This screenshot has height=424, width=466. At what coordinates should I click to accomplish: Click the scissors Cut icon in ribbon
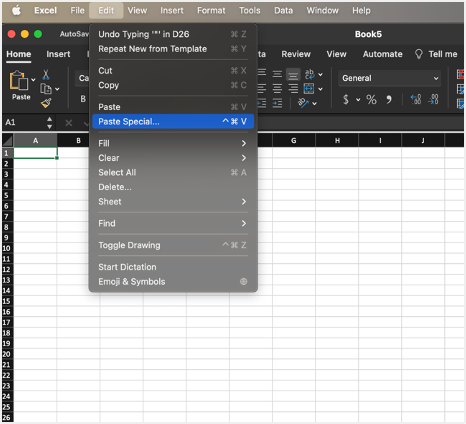[46, 74]
